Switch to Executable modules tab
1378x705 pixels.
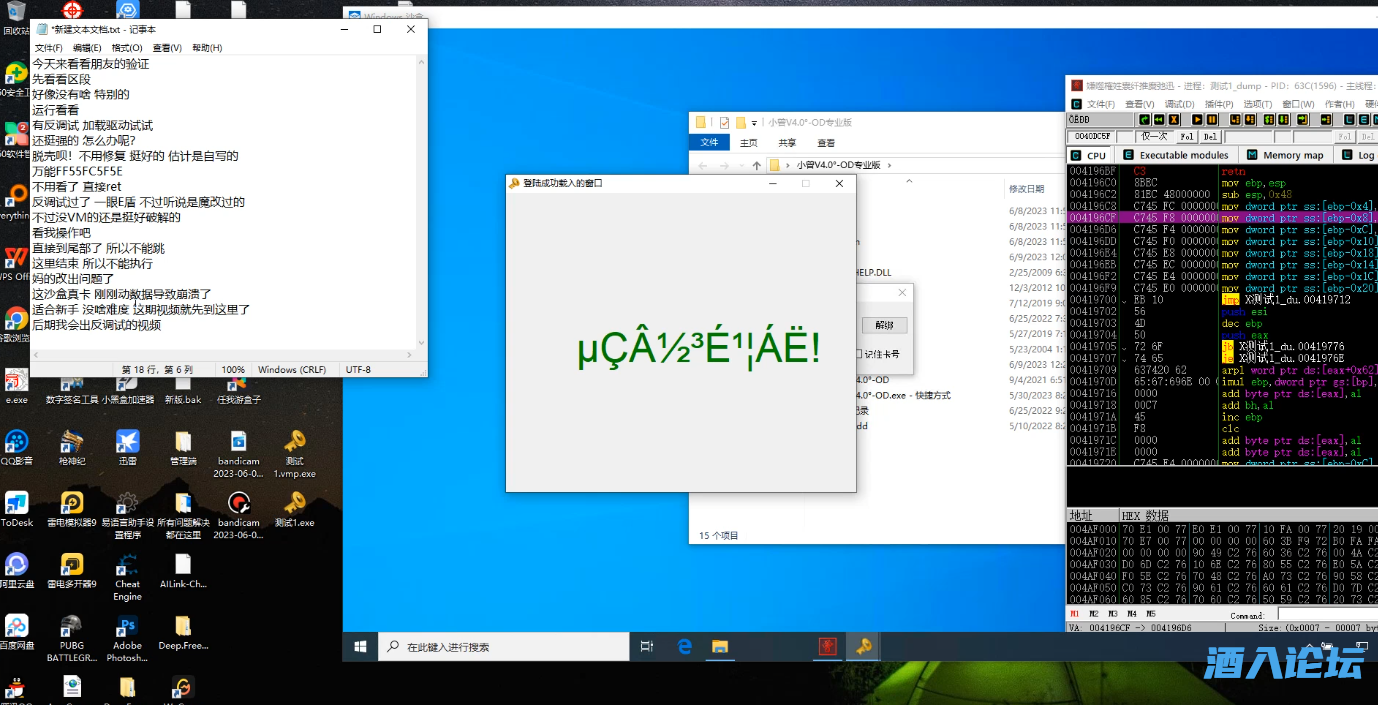point(1176,155)
